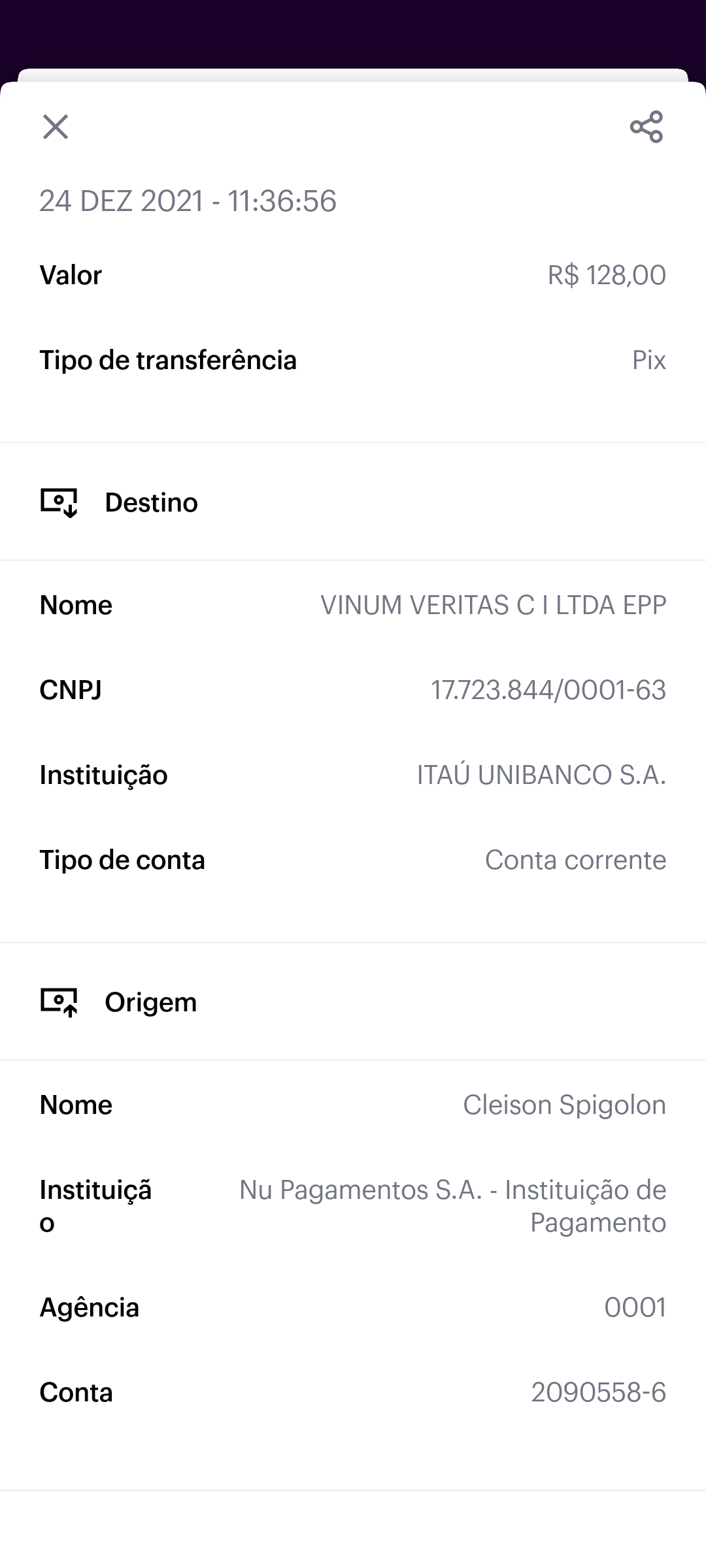
Task: Select the Destino section header
Action: coord(151,502)
